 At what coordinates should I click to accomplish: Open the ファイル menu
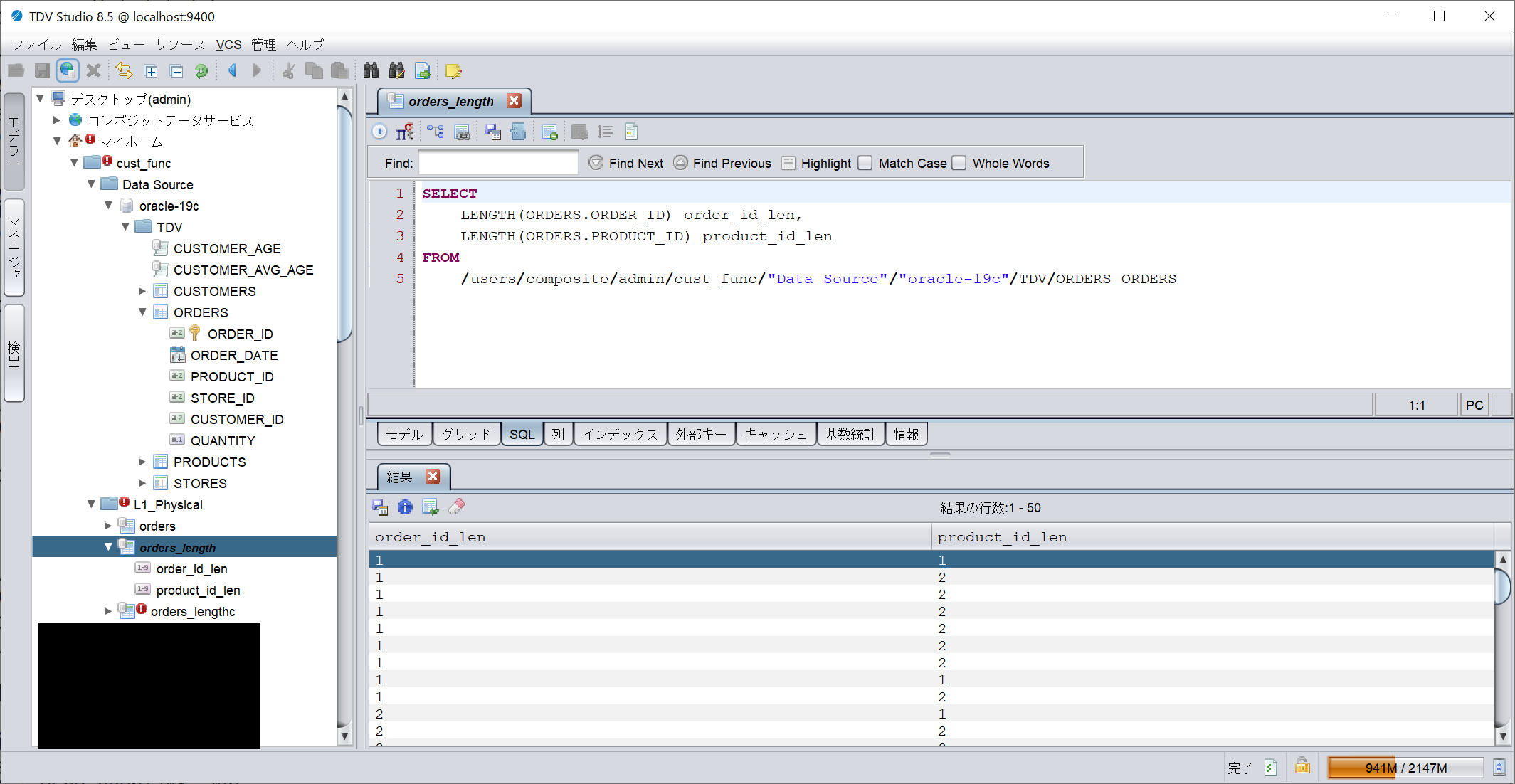coord(36,44)
